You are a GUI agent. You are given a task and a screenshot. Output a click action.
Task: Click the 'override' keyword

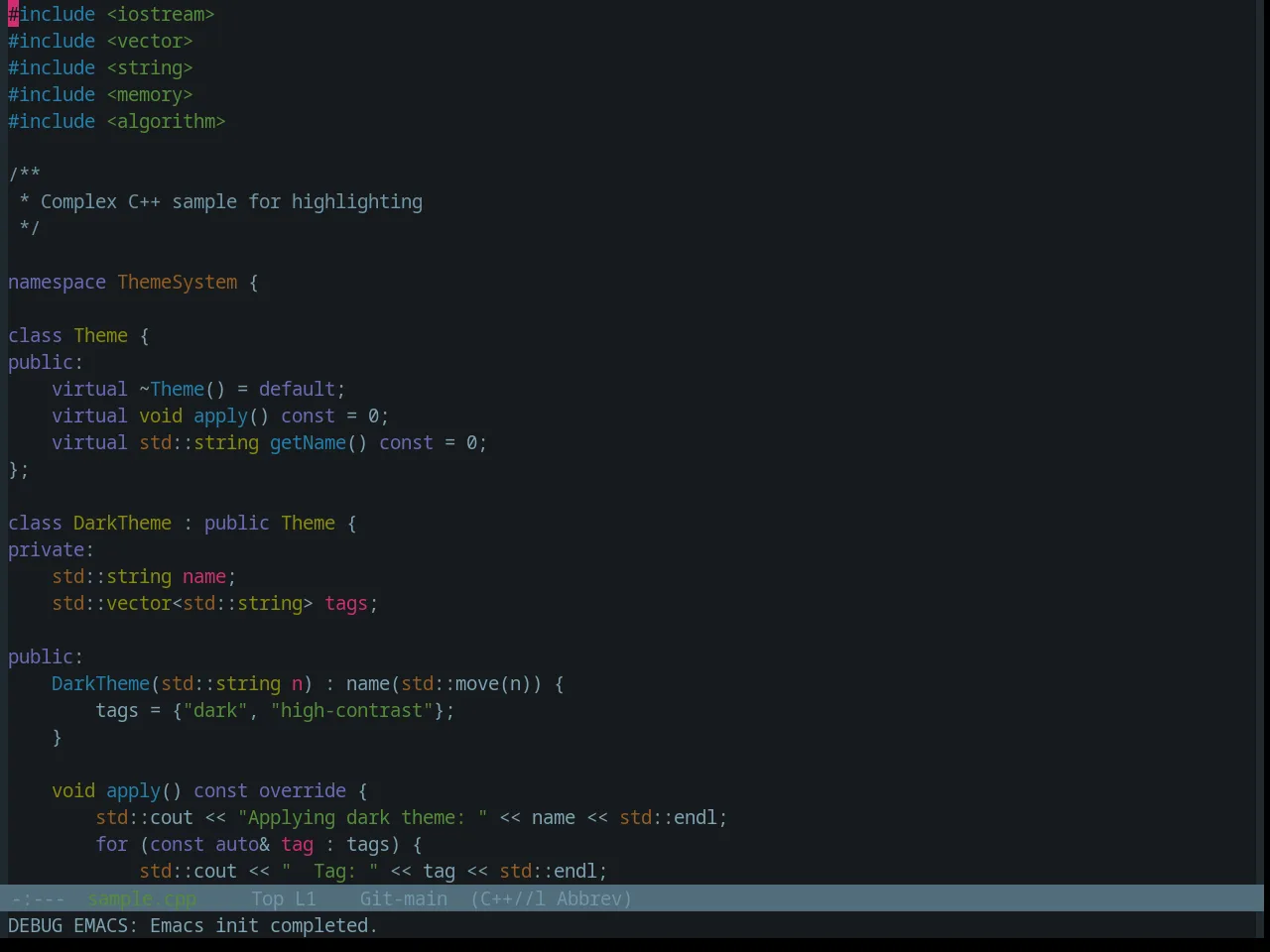[303, 791]
